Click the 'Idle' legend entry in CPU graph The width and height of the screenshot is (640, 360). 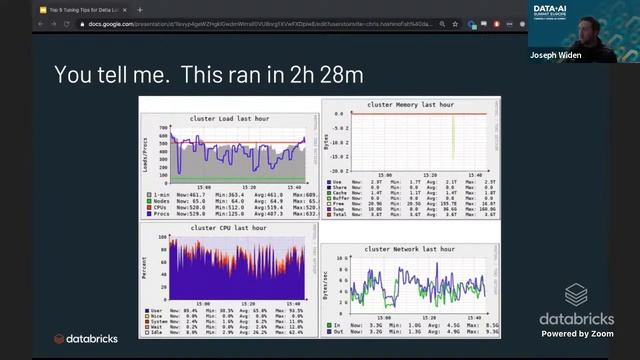click(x=153, y=333)
